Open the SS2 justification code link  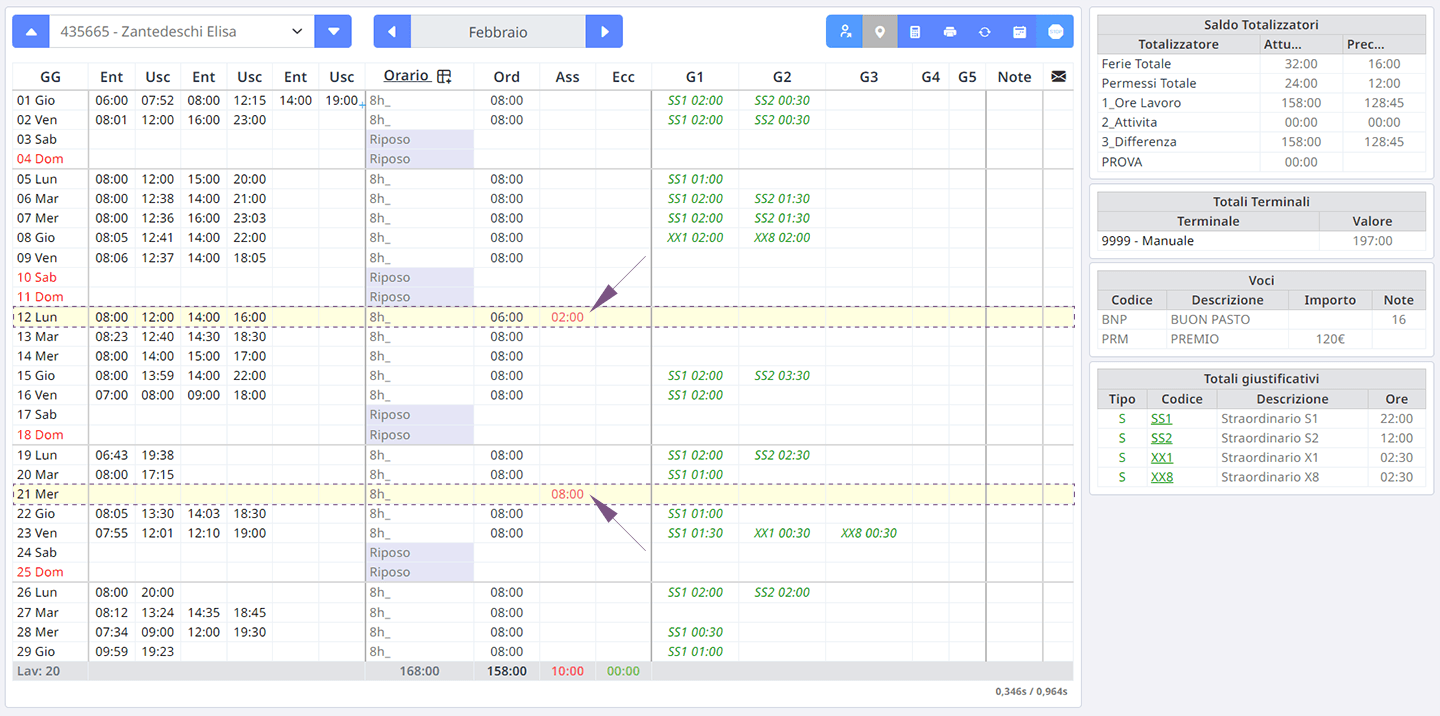(x=1161, y=438)
